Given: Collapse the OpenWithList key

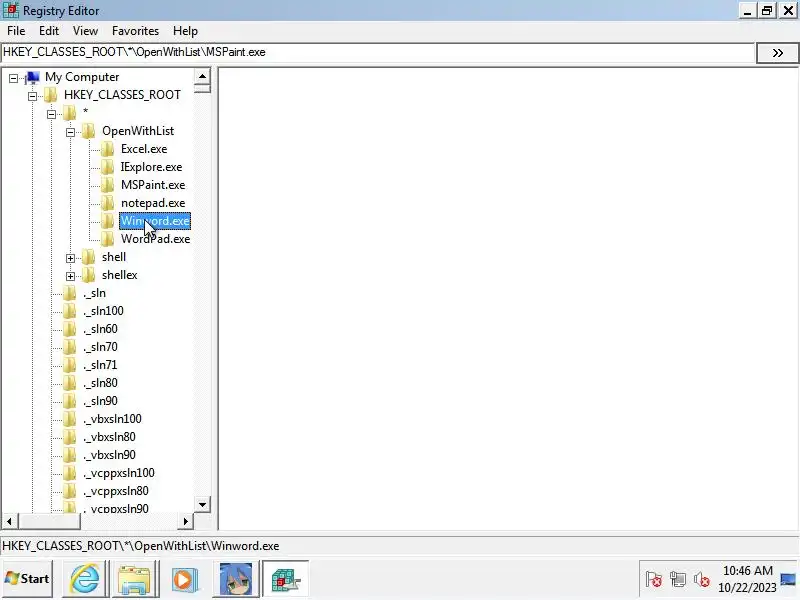Looking at the screenshot, I should [x=70, y=132].
